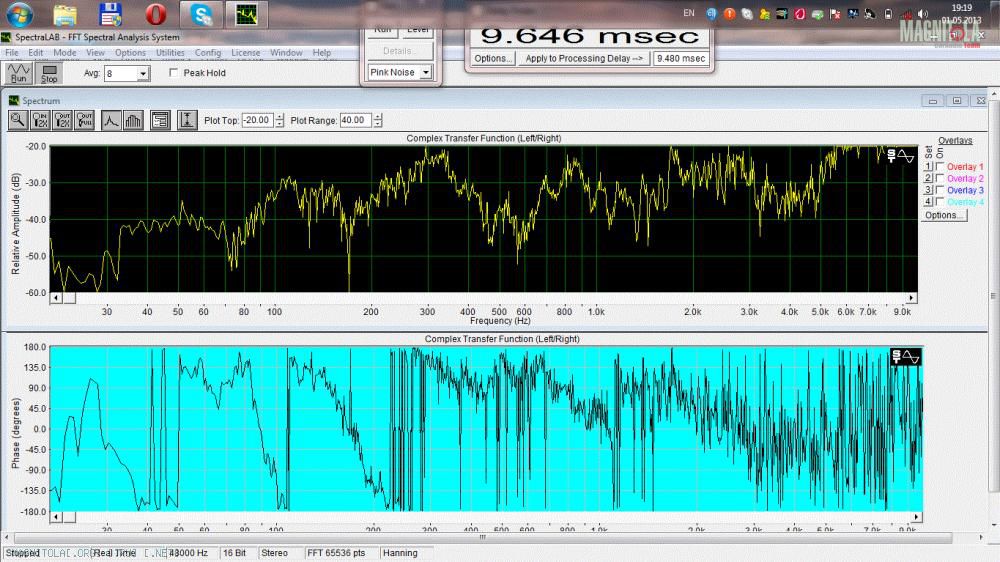Click the ST marker icon on the amplitude plot
The height and width of the screenshot is (562, 1000).
(x=891, y=156)
